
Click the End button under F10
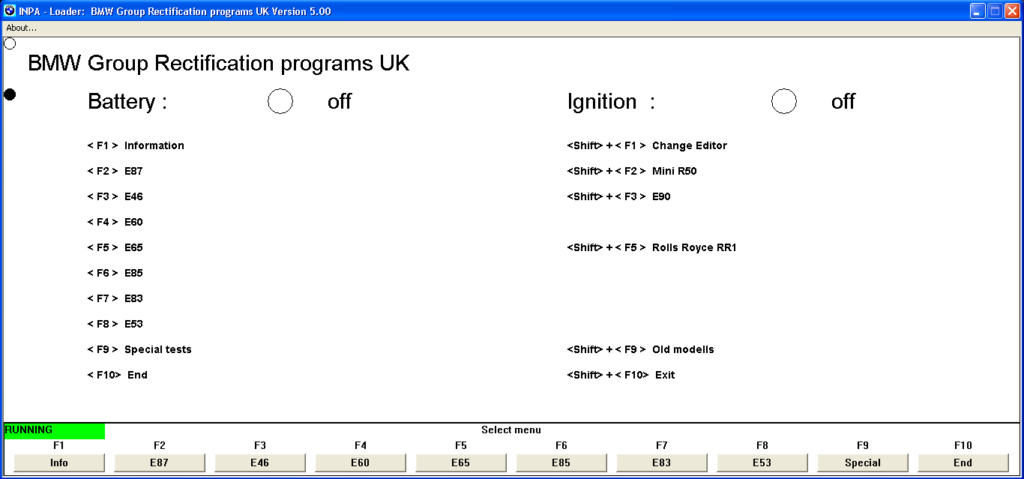(963, 463)
